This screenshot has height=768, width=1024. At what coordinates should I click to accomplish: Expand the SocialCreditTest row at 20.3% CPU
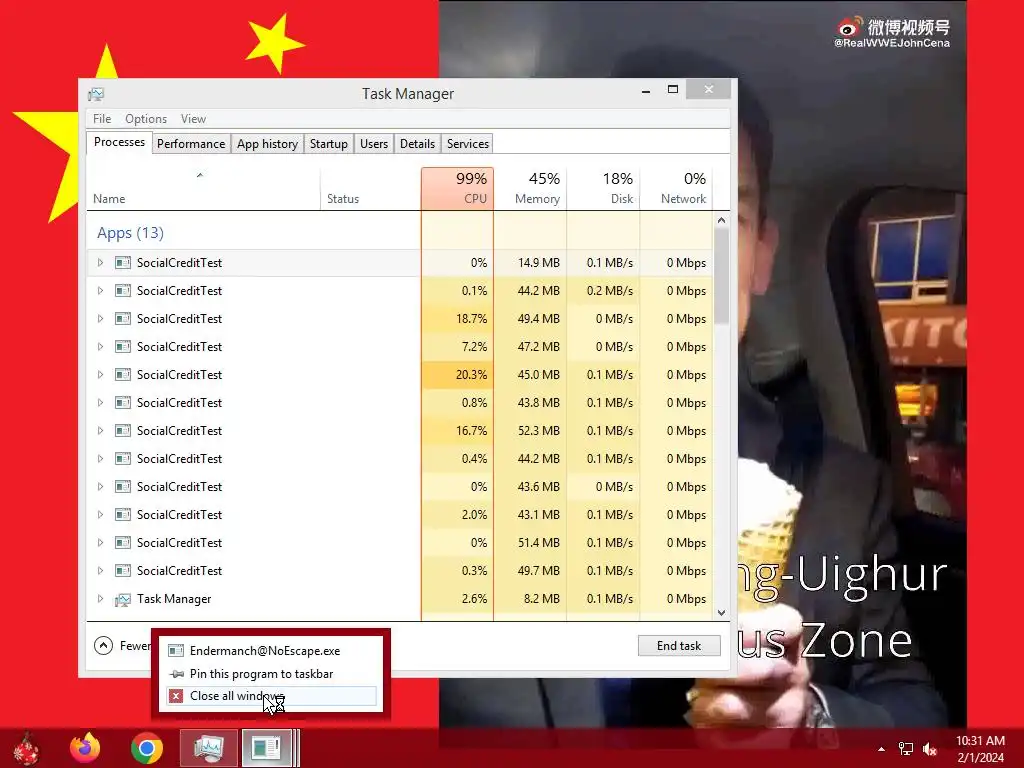pos(100,375)
